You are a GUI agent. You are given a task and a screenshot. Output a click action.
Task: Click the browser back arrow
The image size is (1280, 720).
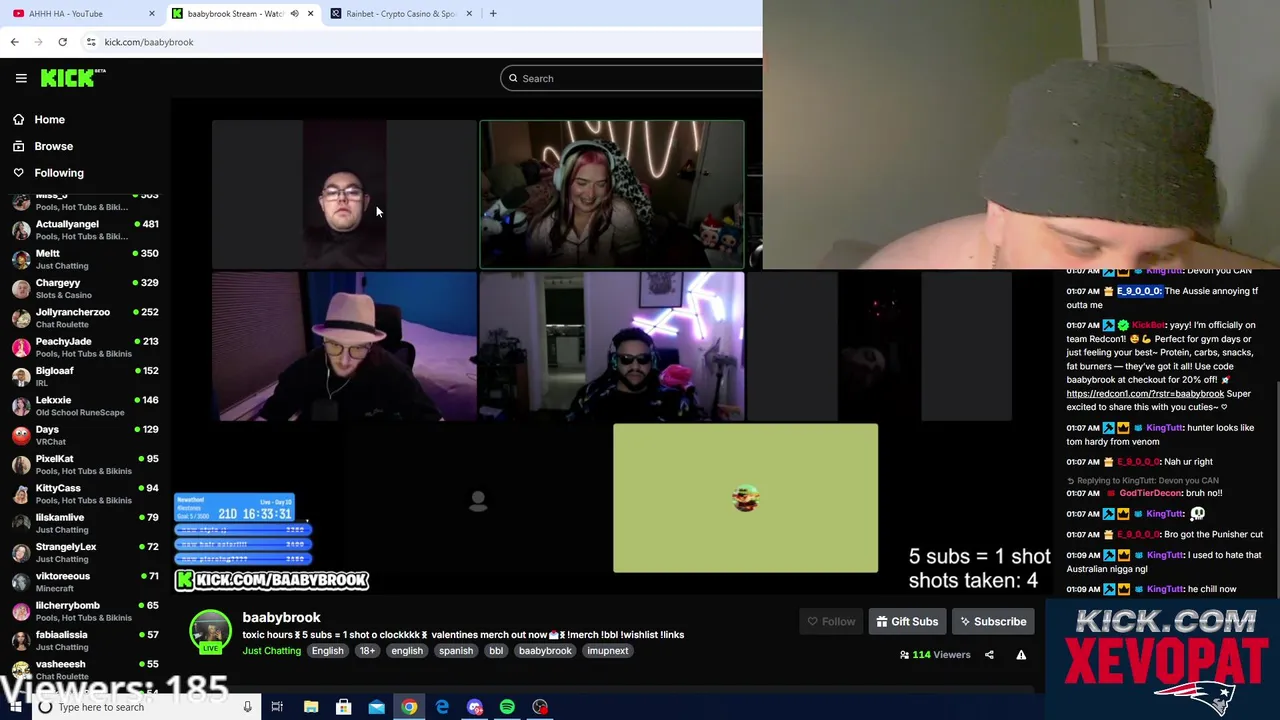[x=14, y=42]
